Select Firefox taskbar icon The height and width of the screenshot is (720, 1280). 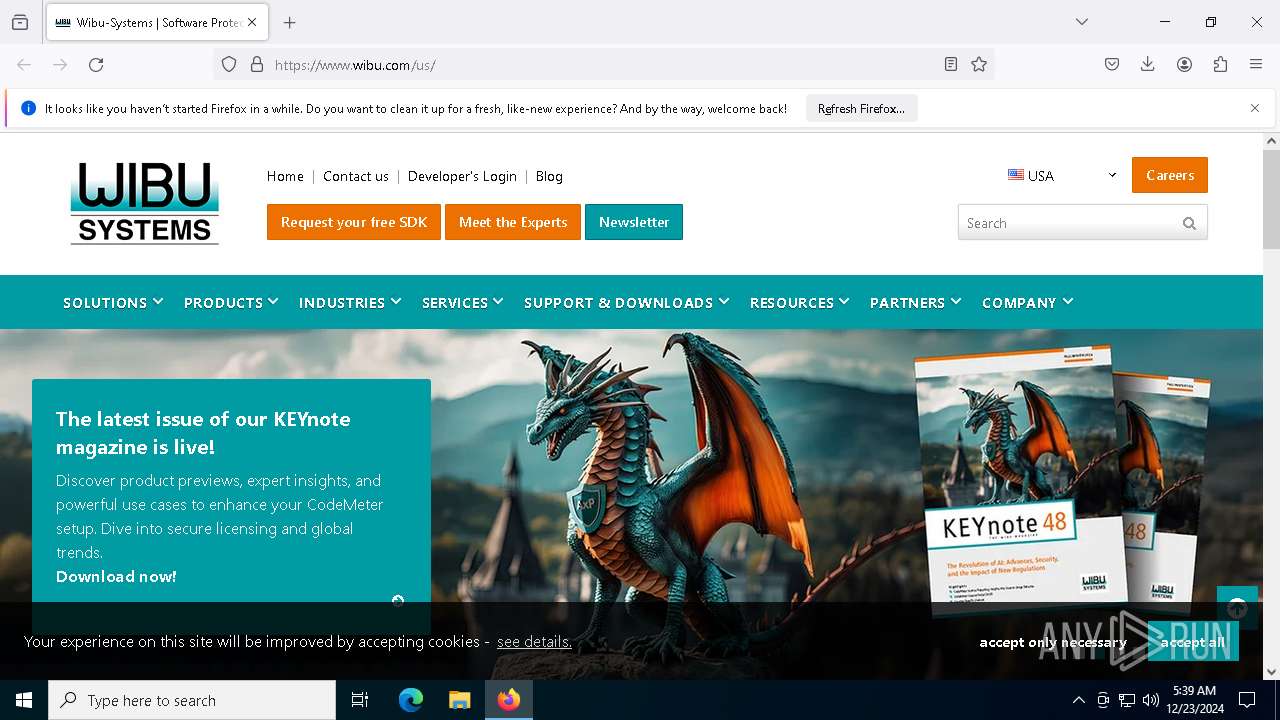tap(509, 700)
